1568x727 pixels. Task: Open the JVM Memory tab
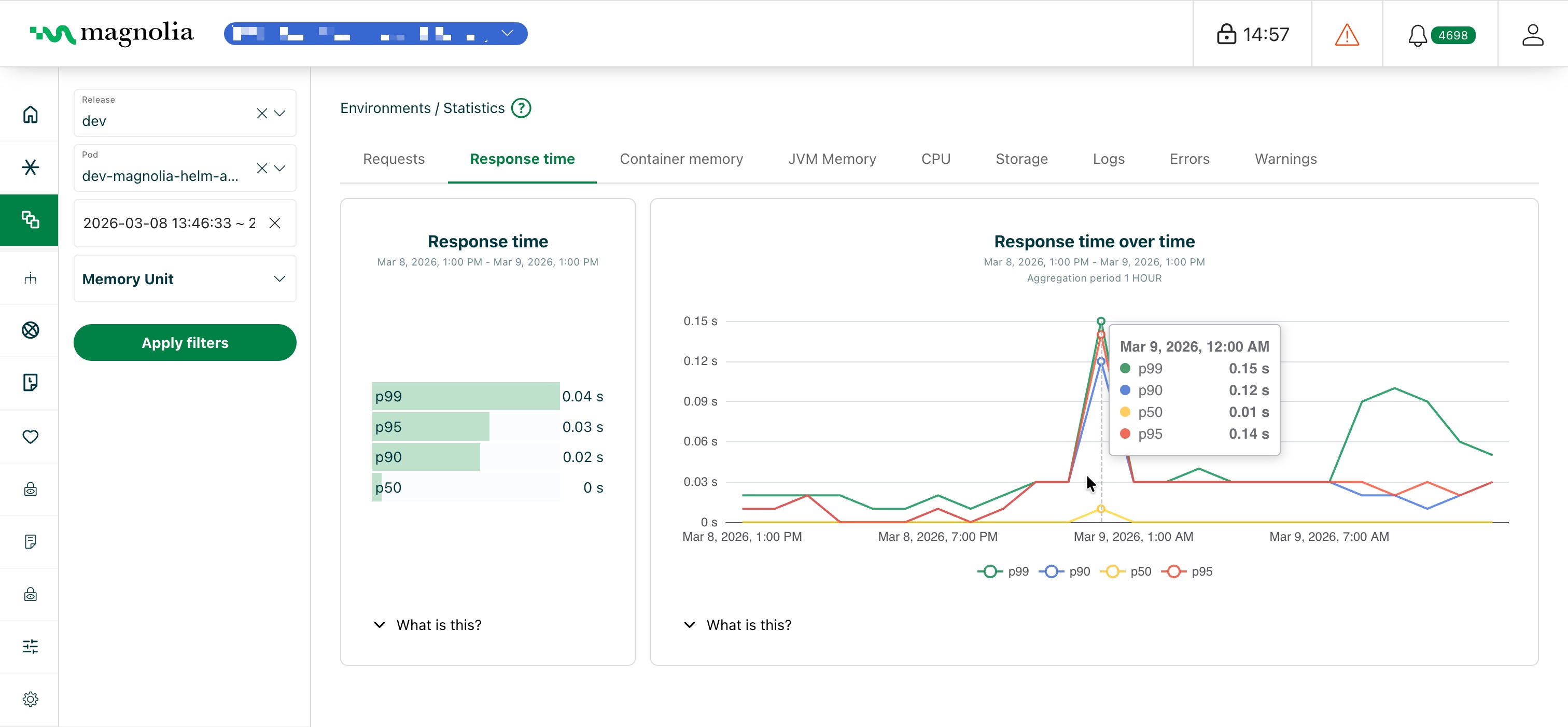point(832,159)
